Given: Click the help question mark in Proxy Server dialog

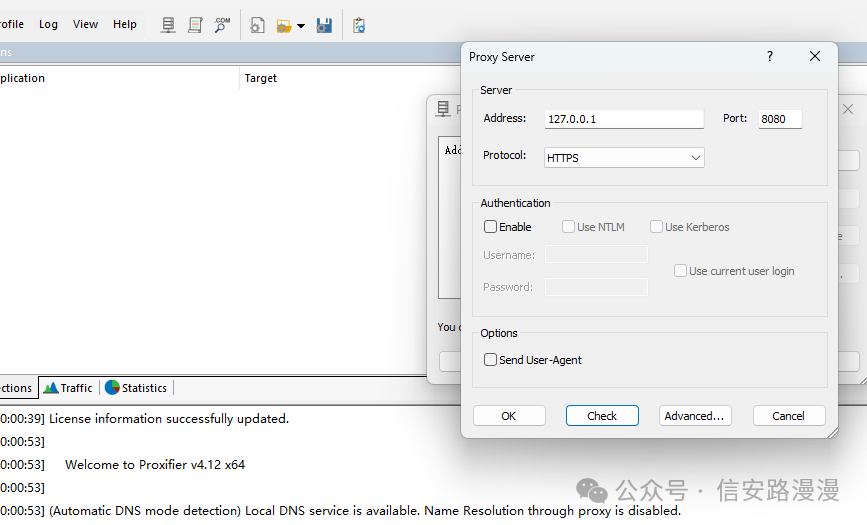Looking at the screenshot, I should point(770,56).
